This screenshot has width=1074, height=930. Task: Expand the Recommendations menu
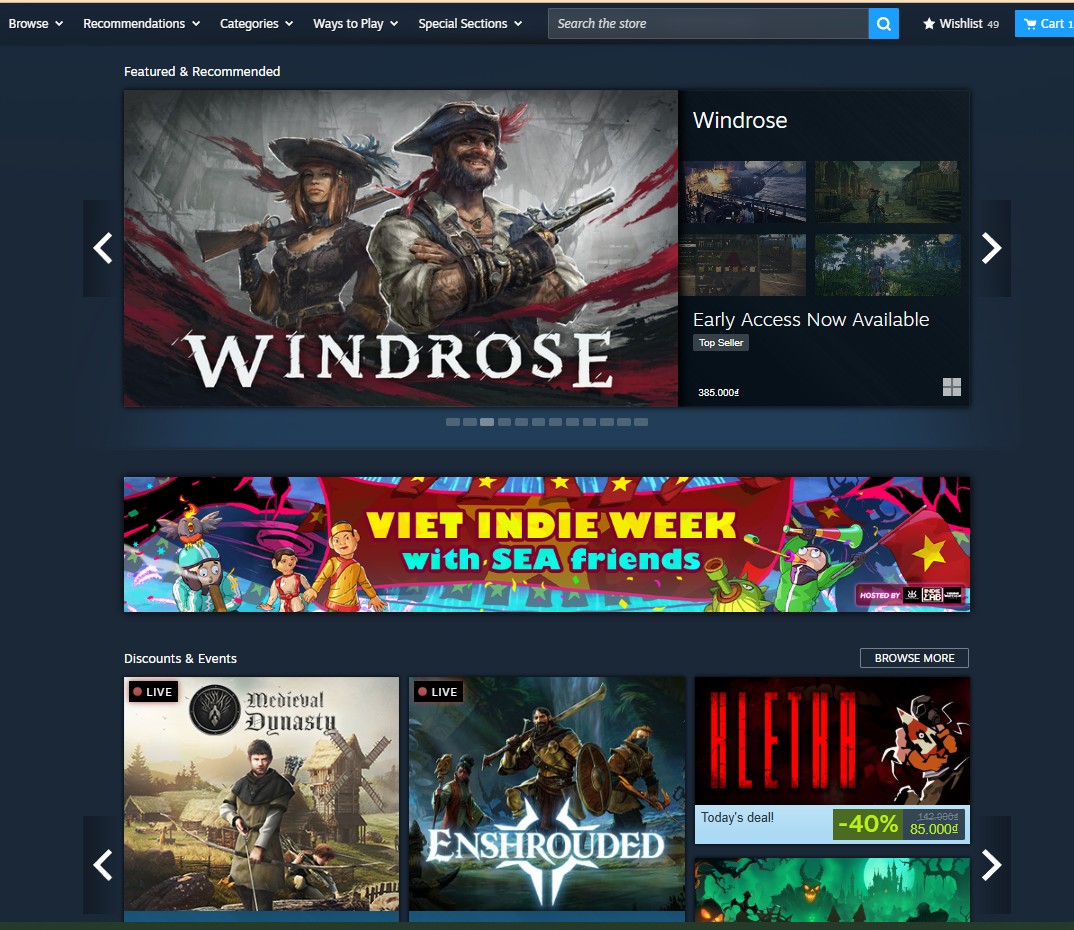(141, 24)
